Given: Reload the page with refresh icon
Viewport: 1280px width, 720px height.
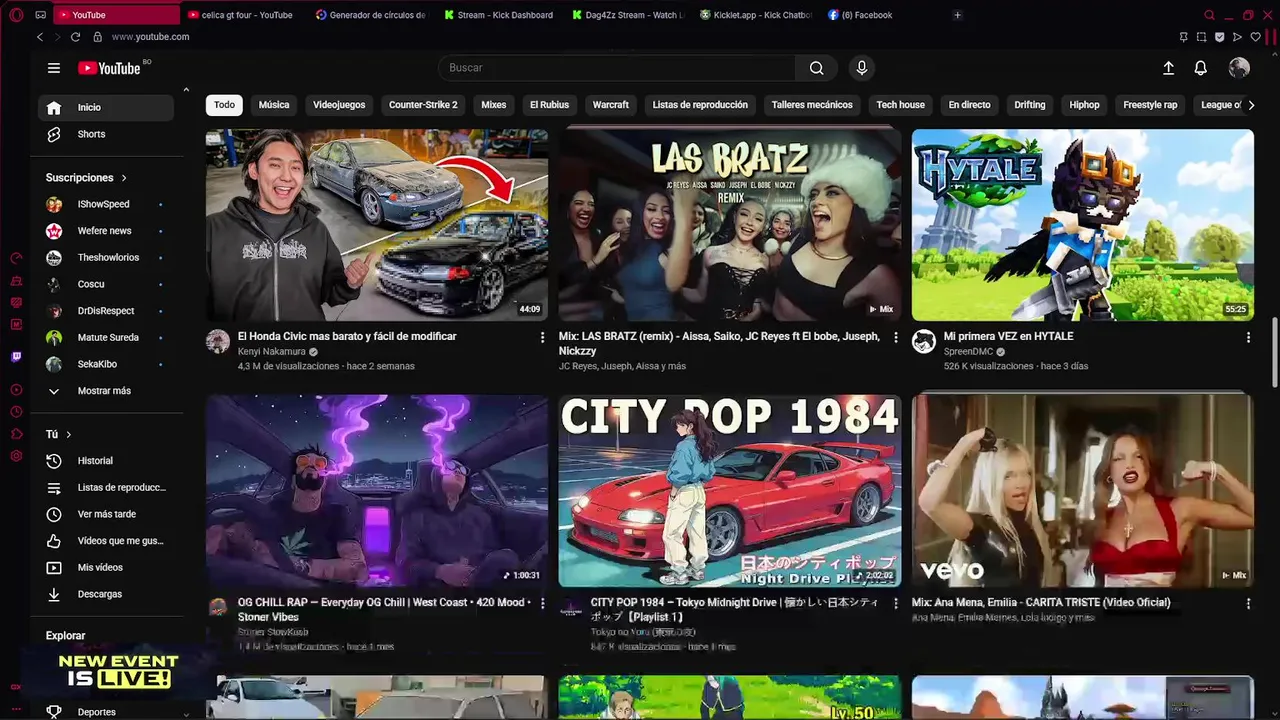Looking at the screenshot, I should [75, 37].
